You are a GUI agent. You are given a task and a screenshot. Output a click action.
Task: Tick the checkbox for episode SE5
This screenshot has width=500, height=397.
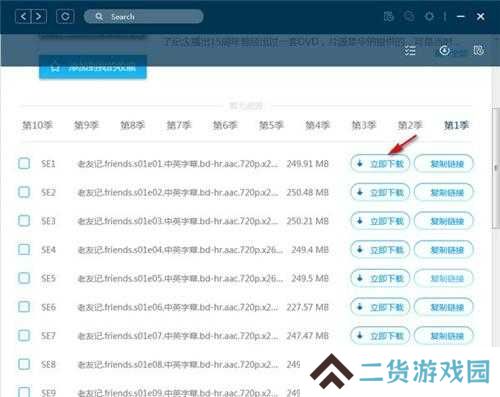tap(24, 278)
